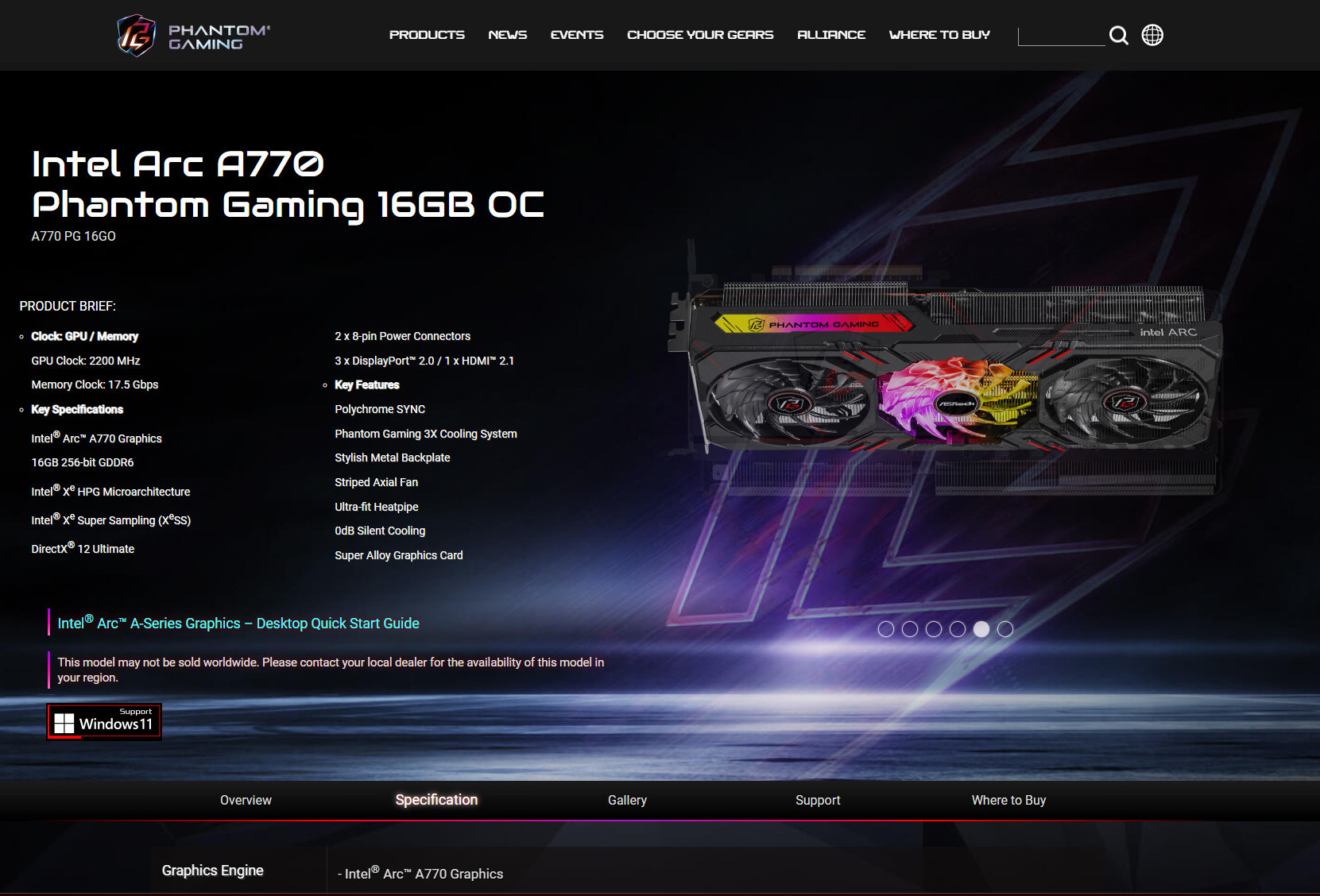1320x896 pixels.
Task: Select the first carousel dot
Action: [x=886, y=629]
